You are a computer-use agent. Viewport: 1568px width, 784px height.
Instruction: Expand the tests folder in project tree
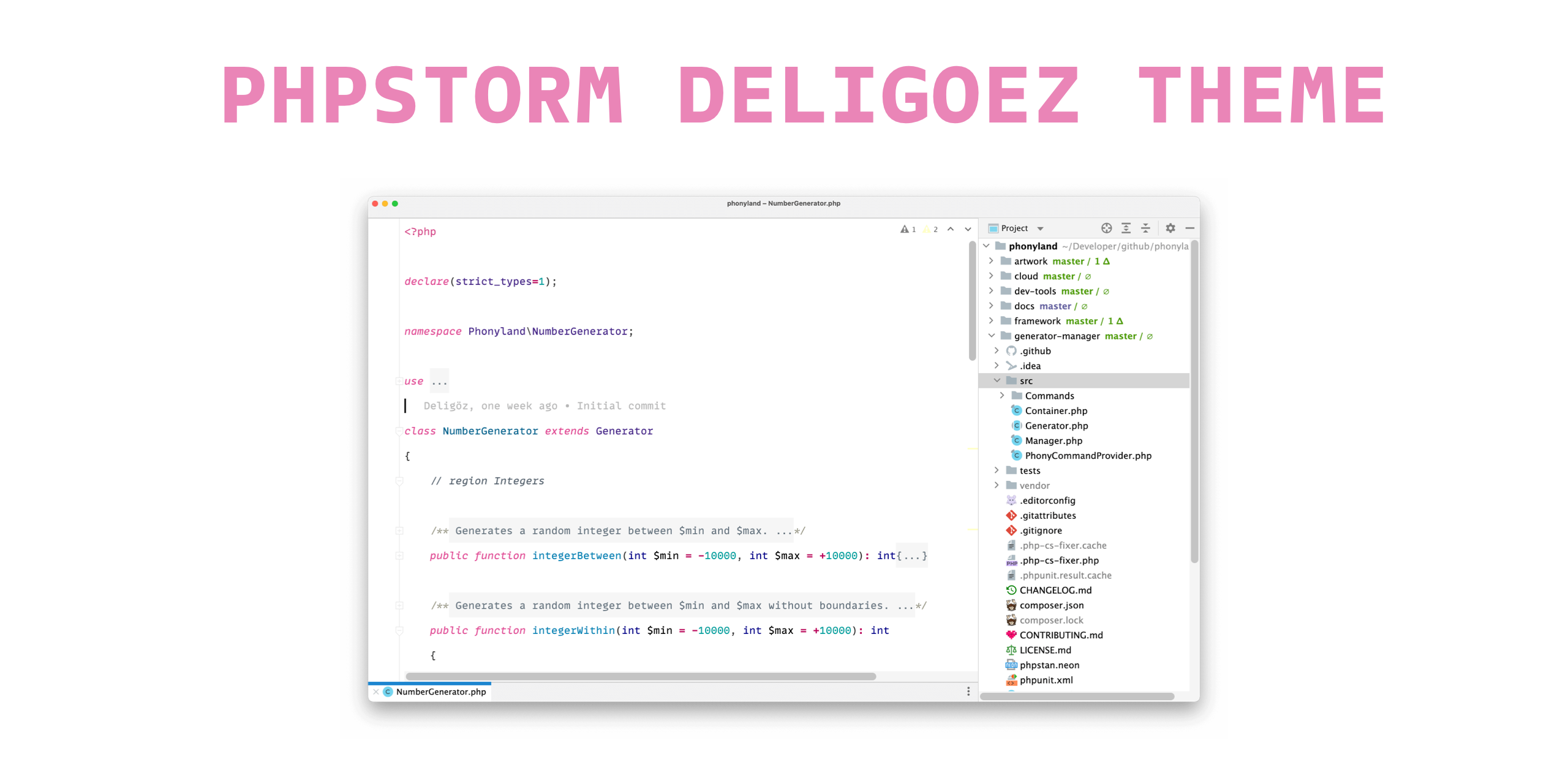pos(998,470)
